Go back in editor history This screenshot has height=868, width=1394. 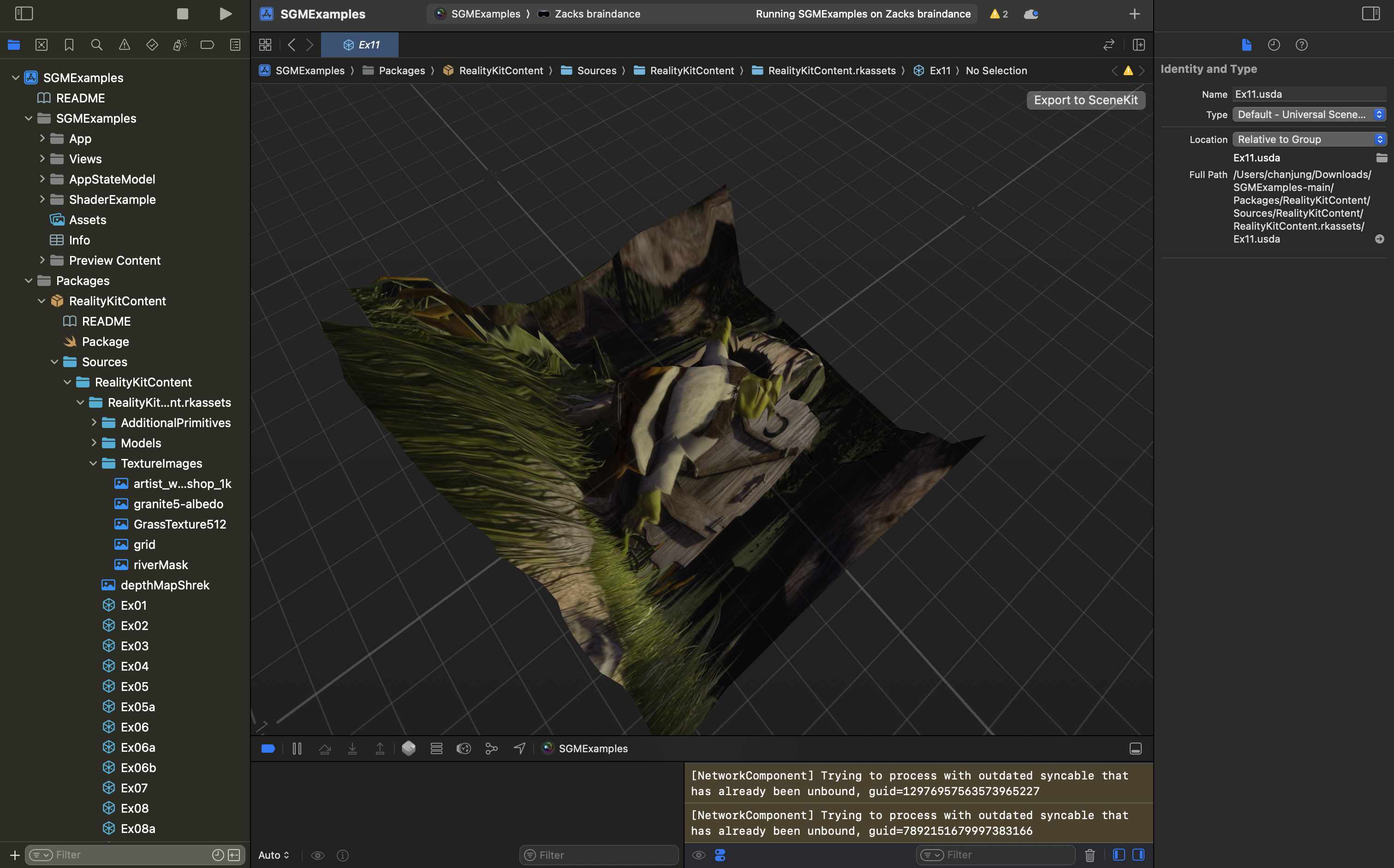(292, 45)
